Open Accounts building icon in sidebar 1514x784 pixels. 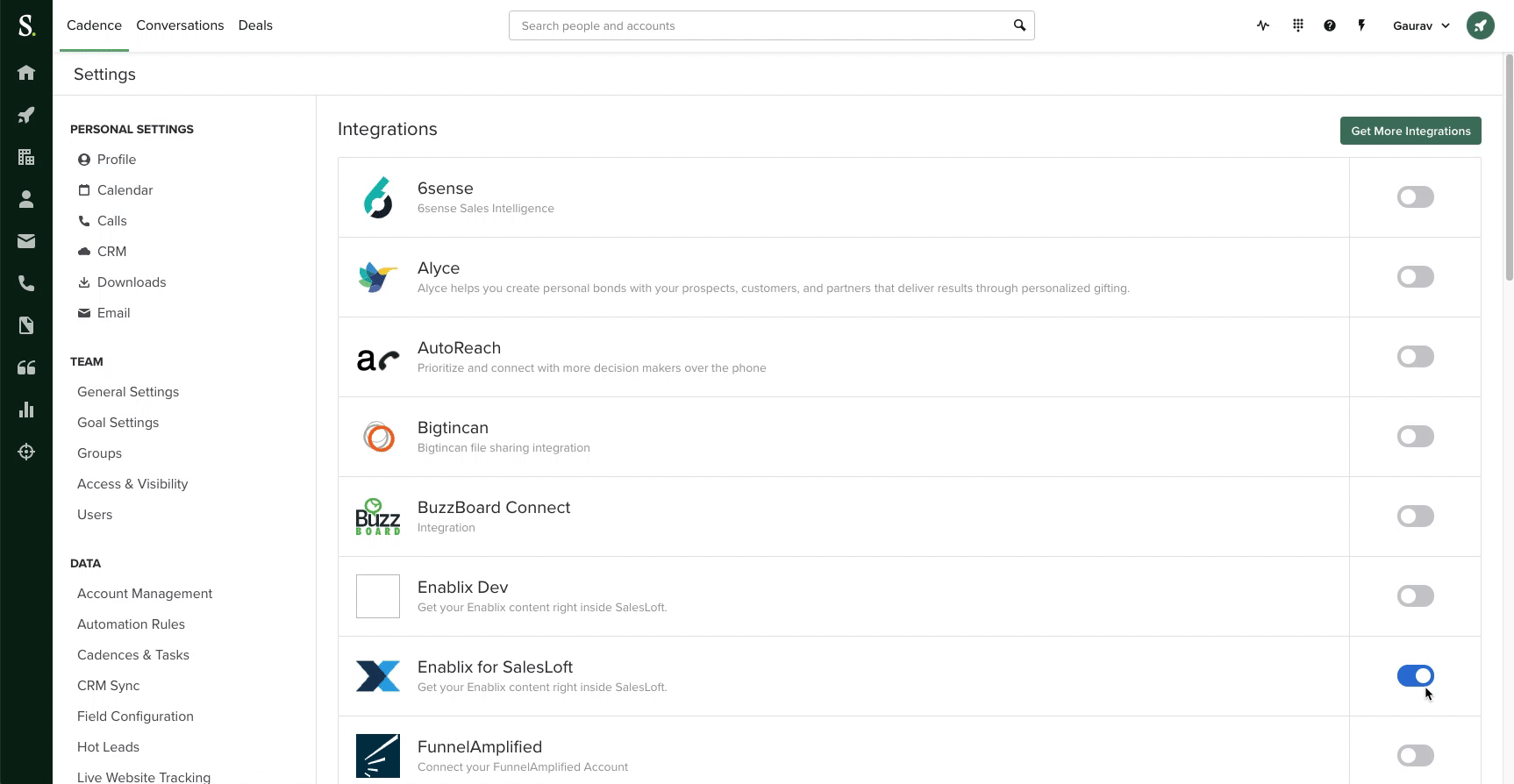coord(26,157)
